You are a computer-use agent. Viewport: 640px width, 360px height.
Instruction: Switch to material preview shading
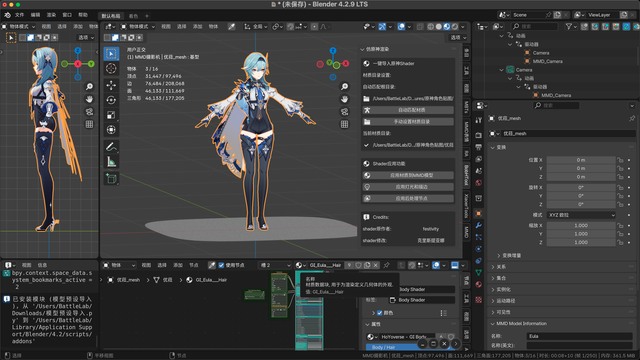[447, 27]
